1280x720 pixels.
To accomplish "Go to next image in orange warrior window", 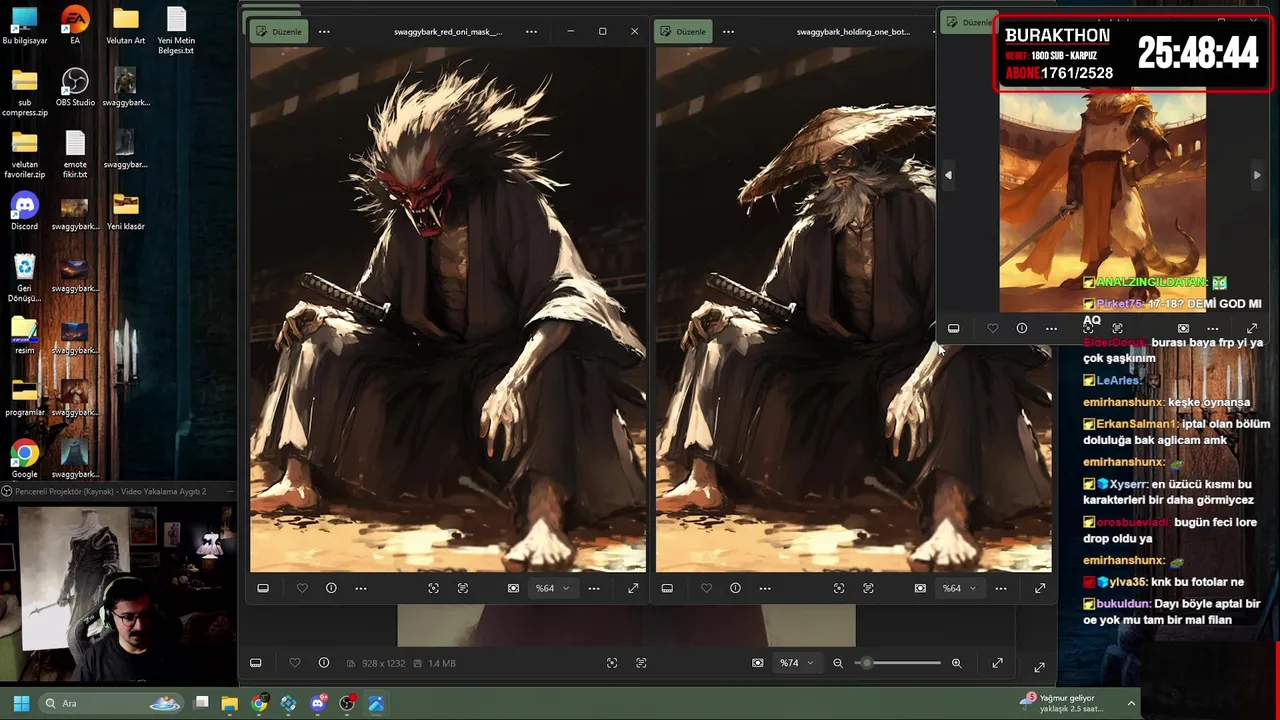I will [x=1257, y=175].
